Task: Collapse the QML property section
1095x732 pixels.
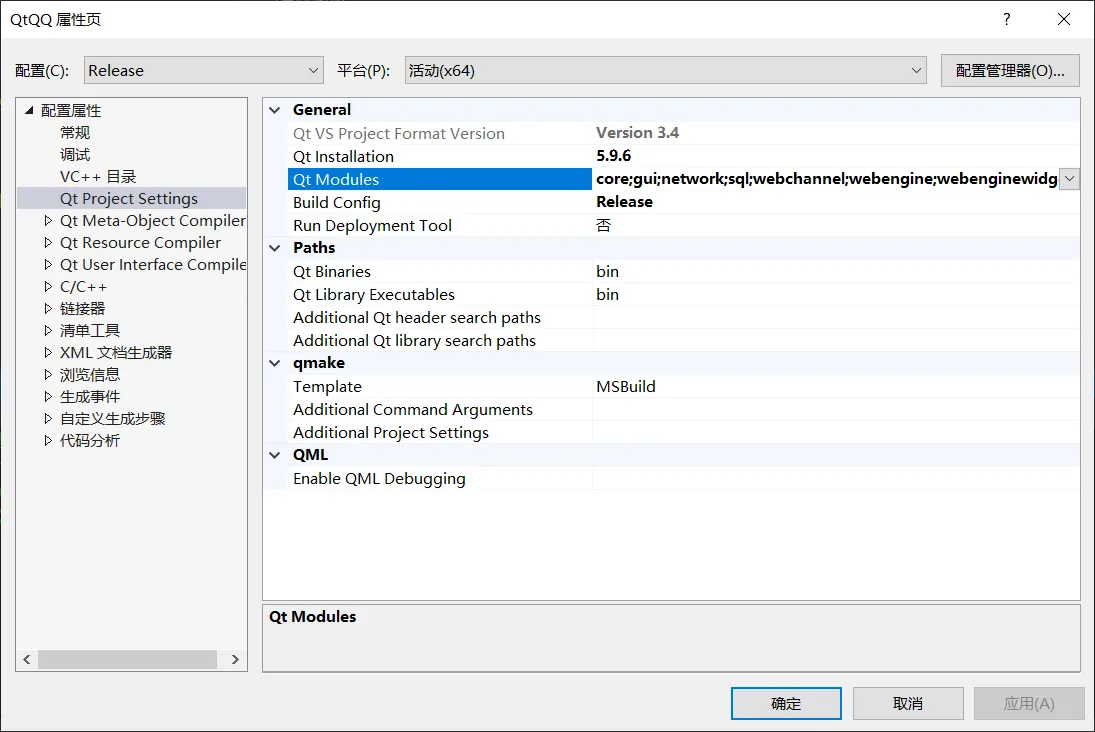Action: (x=275, y=455)
